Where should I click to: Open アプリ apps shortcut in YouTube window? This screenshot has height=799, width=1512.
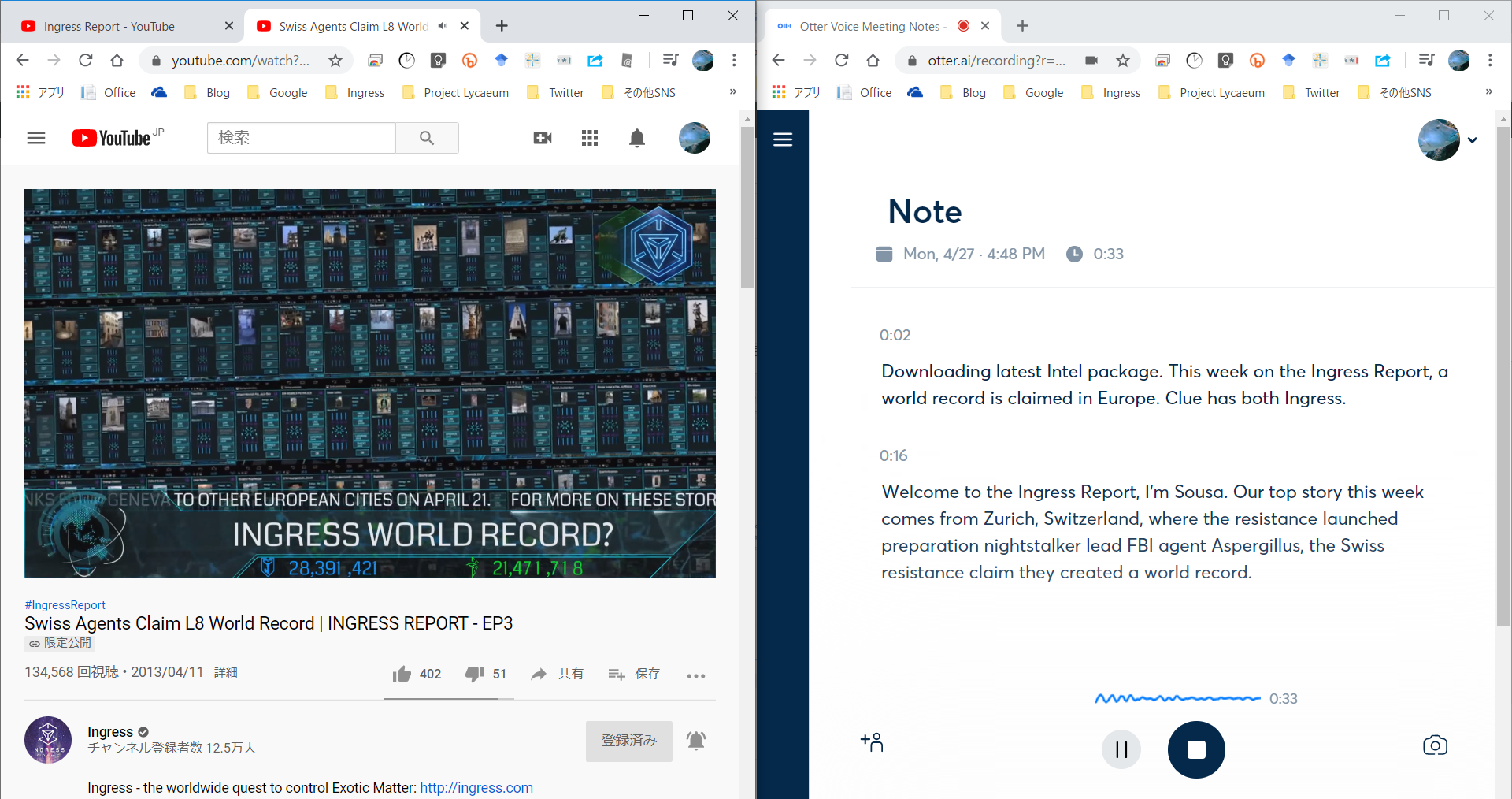(x=40, y=92)
